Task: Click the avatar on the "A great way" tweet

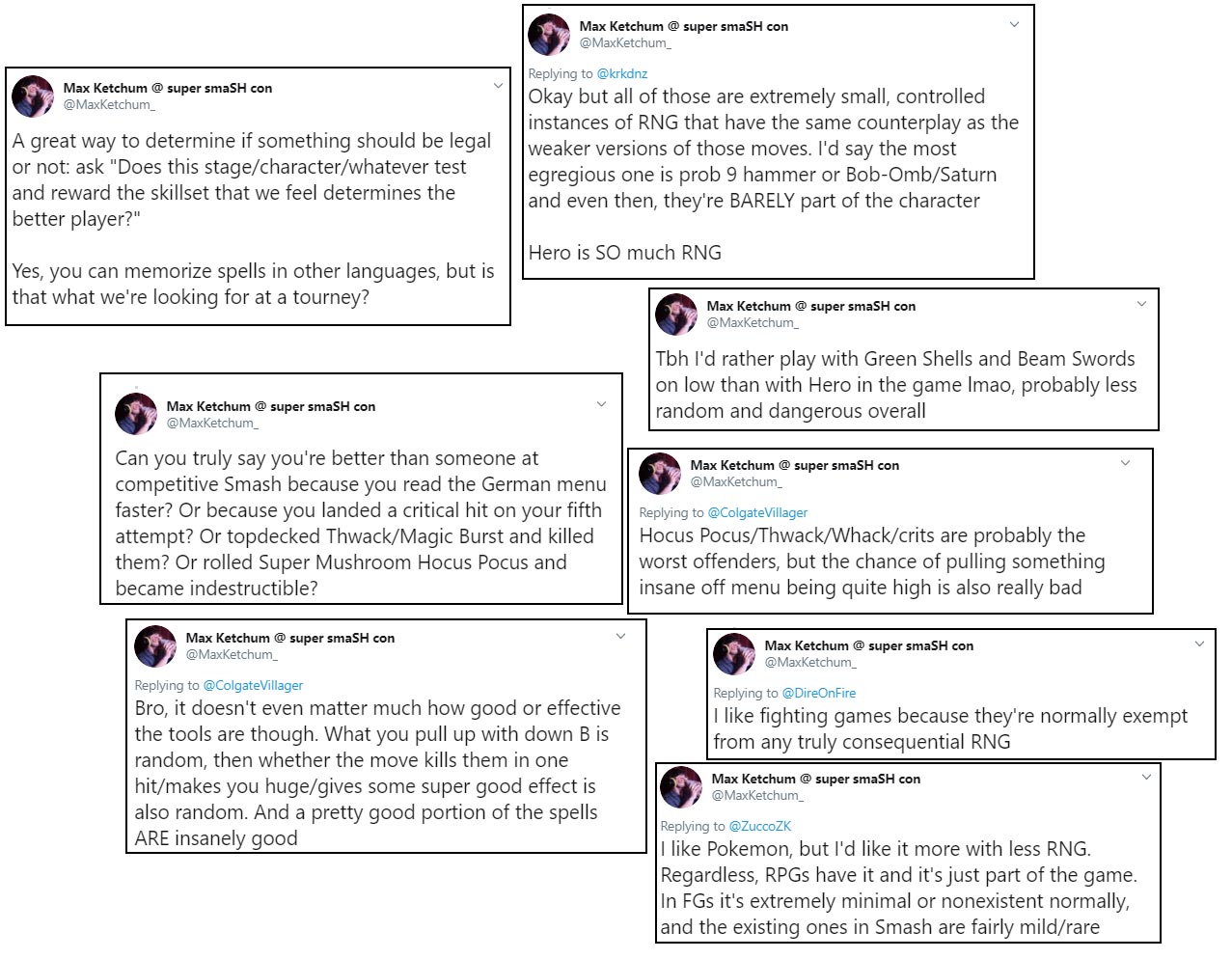Action: click(x=33, y=96)
